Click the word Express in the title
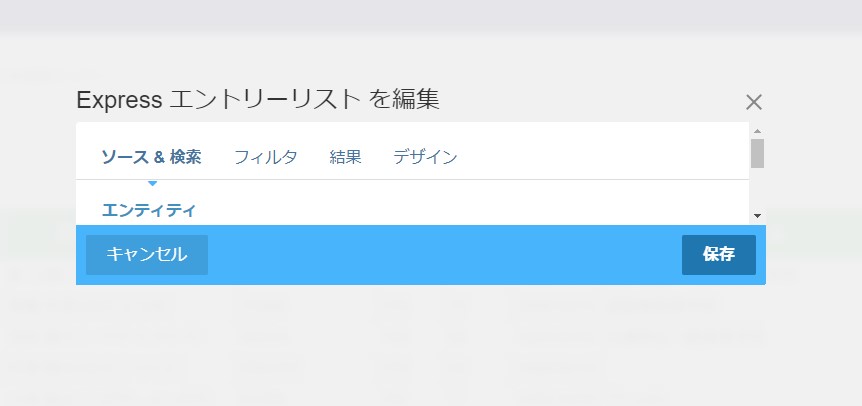 (119, 101)
